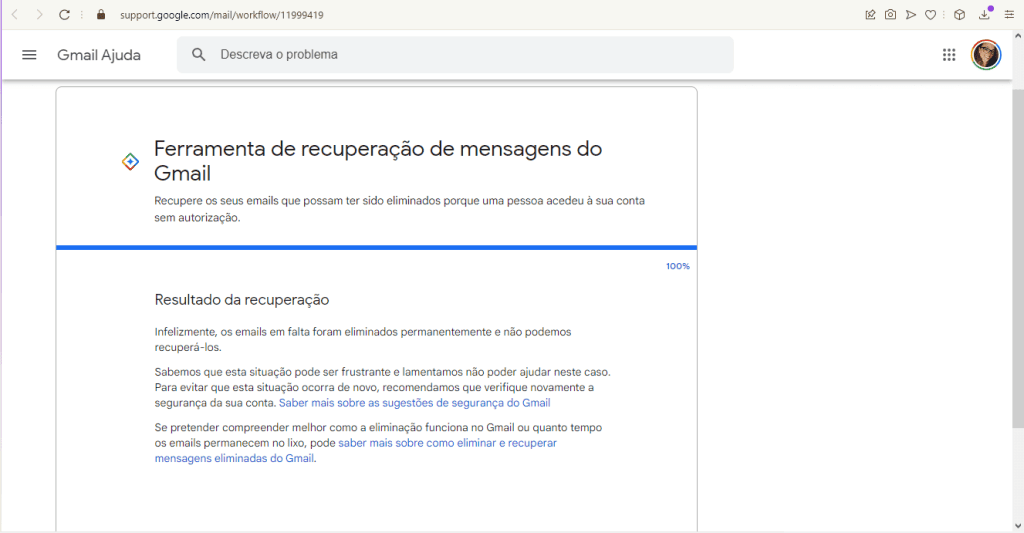Take a snapshot with the camera icon
This screenshot has width=1024, height=533.
tap(890, 14)
